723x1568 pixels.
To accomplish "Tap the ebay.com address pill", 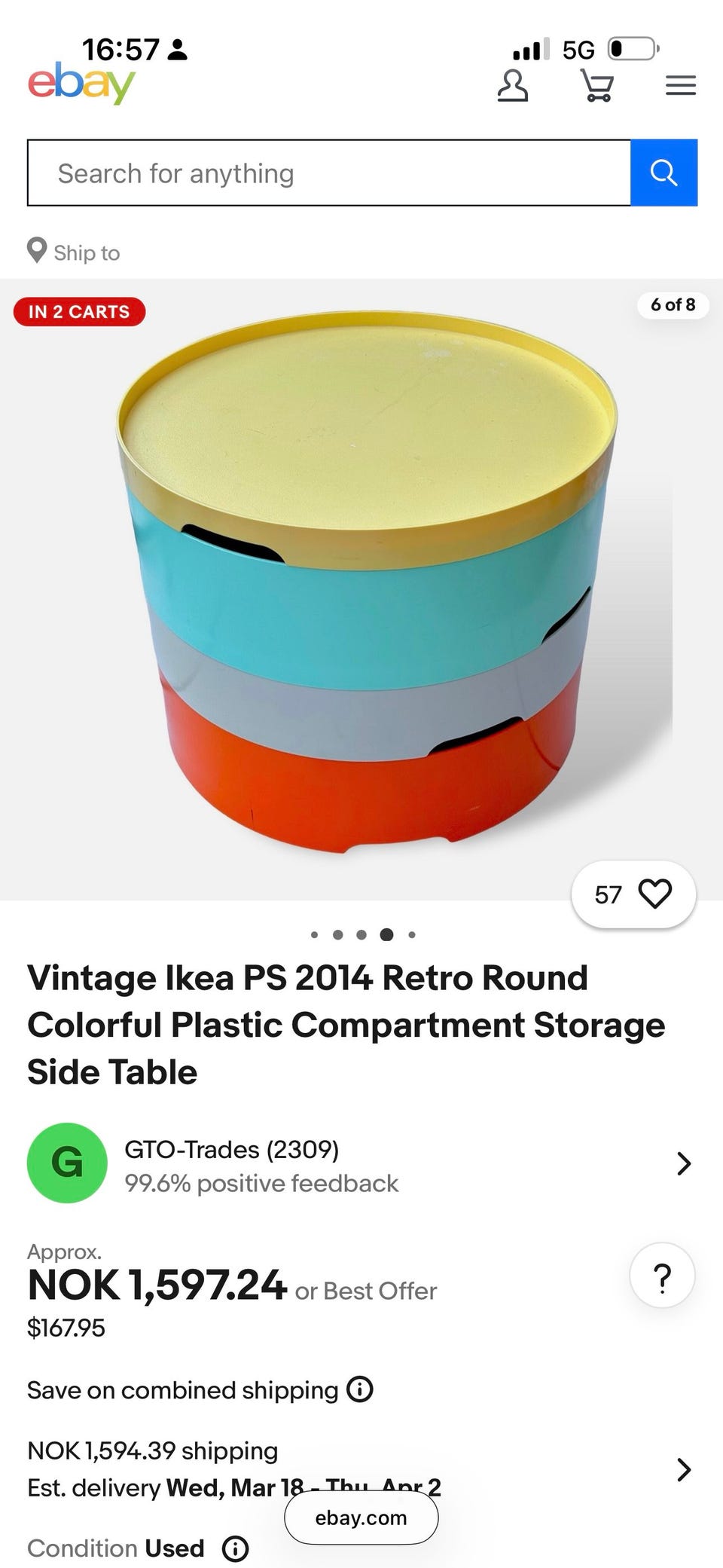I will (x=361, y=1518).
